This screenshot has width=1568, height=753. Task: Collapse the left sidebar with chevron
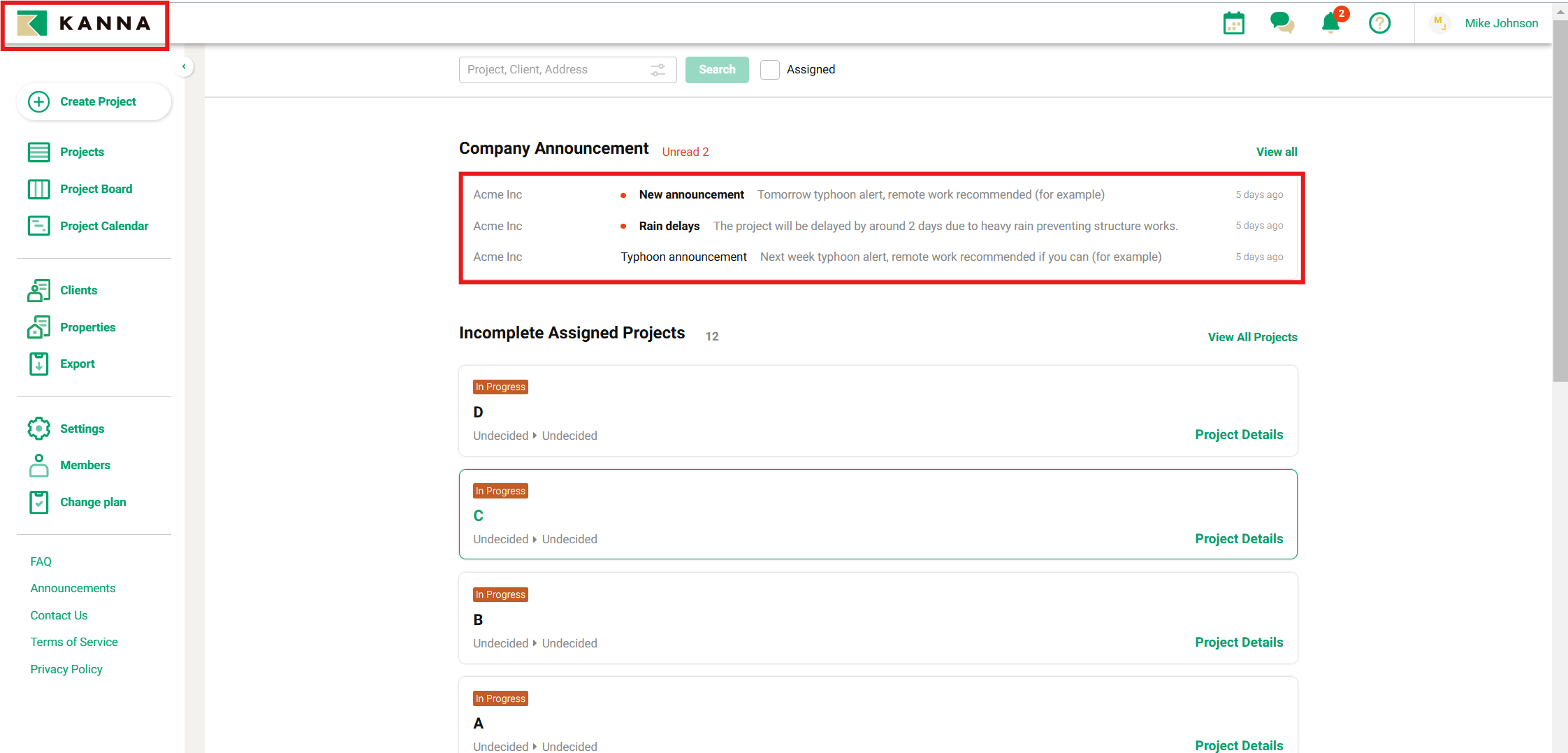[184, 67]
